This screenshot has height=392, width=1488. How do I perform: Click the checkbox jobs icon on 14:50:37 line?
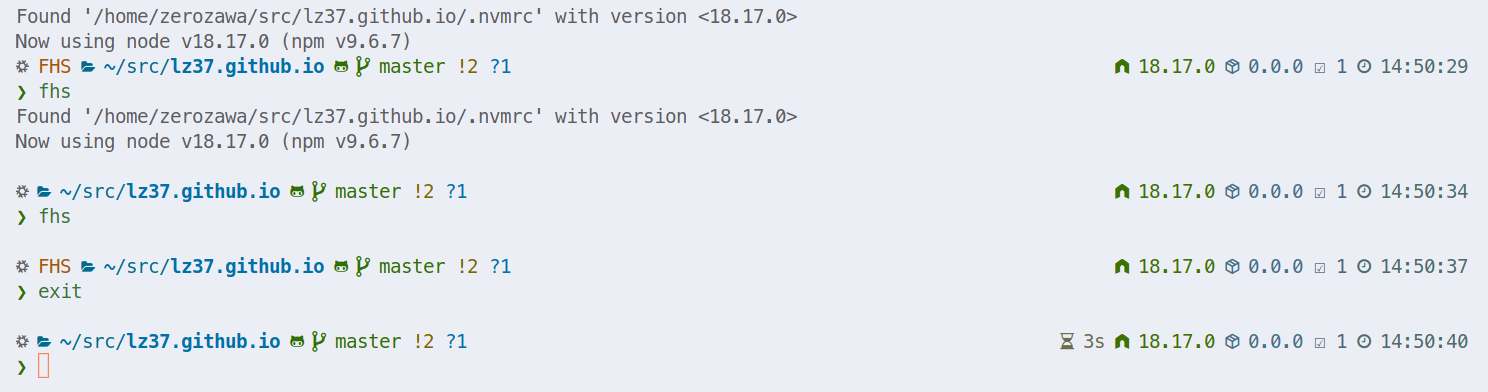[x=1320, y=267]
